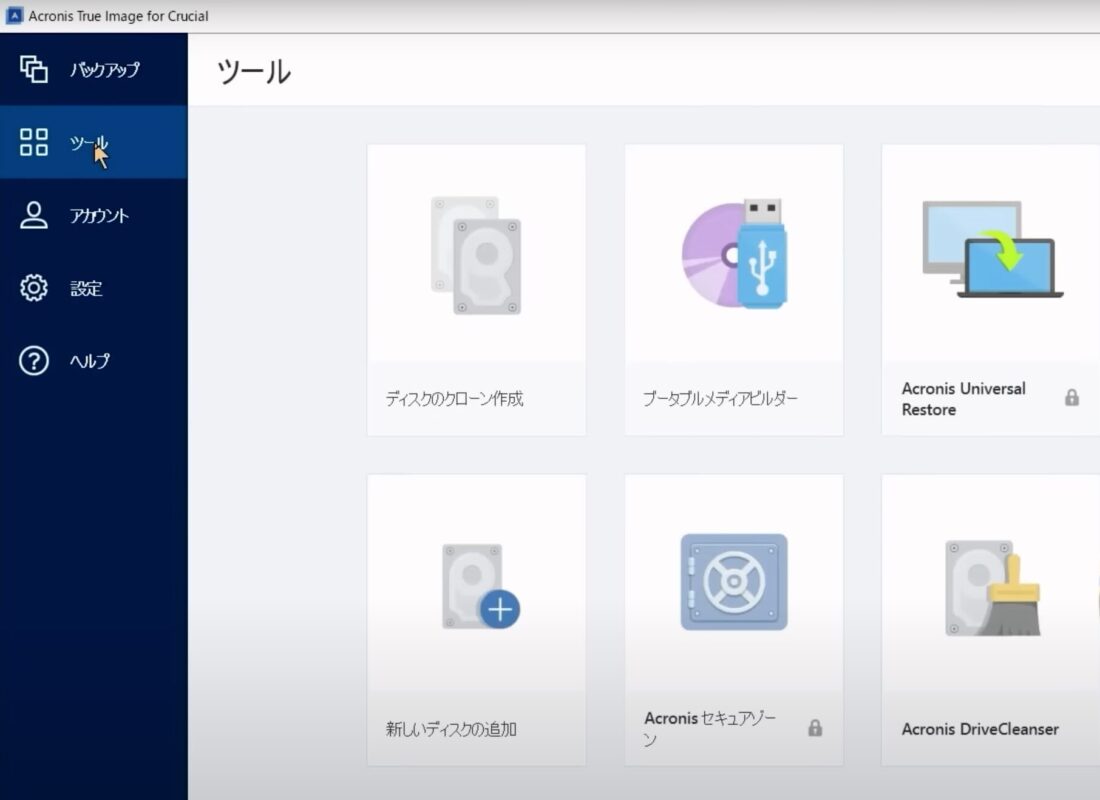Open the Rescue Media Builder USB icon
This screenshot has width=1100, height=800.
click(734, 253)
